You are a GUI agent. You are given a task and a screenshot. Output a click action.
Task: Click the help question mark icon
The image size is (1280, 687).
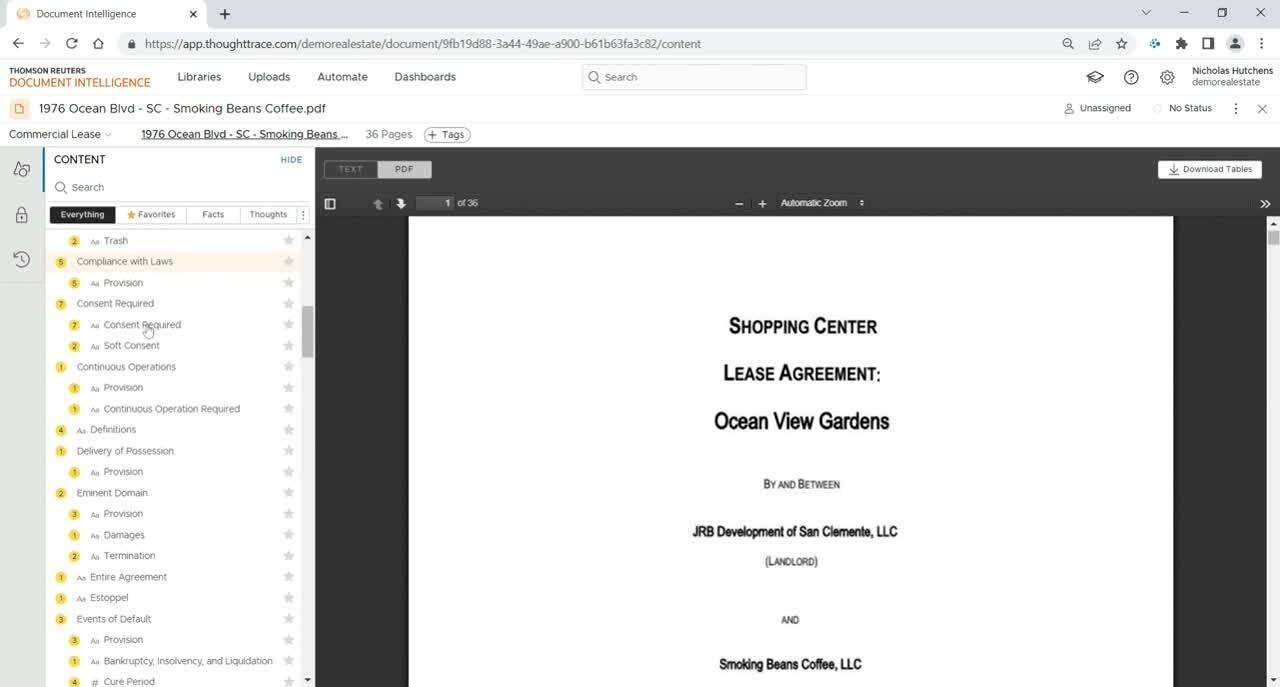[1131, 77]
